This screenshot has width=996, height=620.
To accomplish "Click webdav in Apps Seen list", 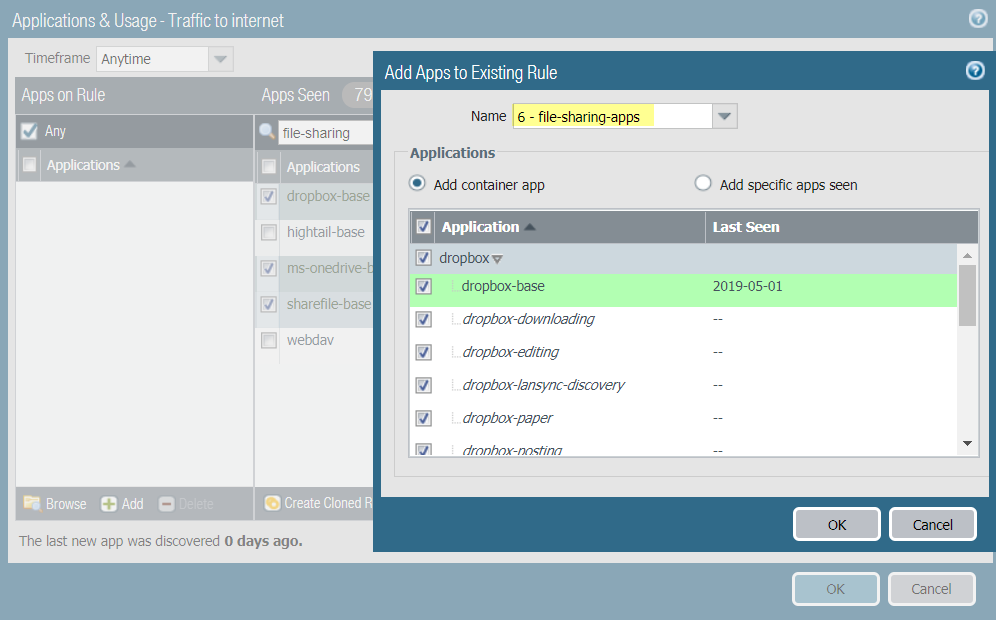I will pyautogui.click(x=310, y=340).
